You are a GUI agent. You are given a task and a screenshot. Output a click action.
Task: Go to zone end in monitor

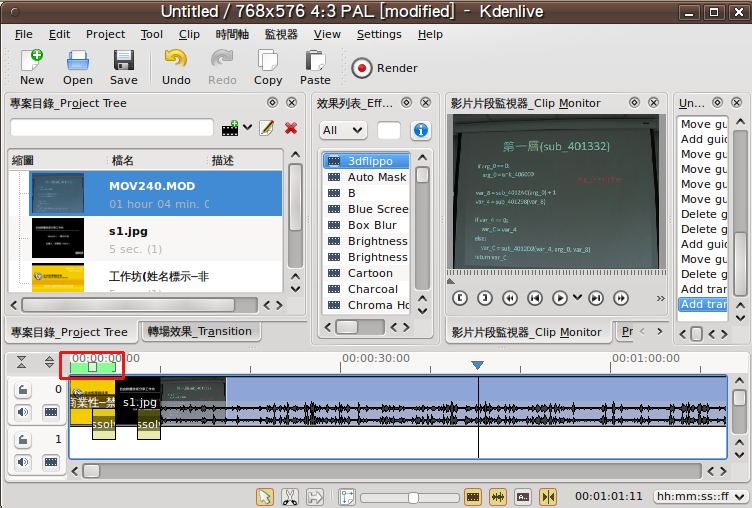click(596, 298)
